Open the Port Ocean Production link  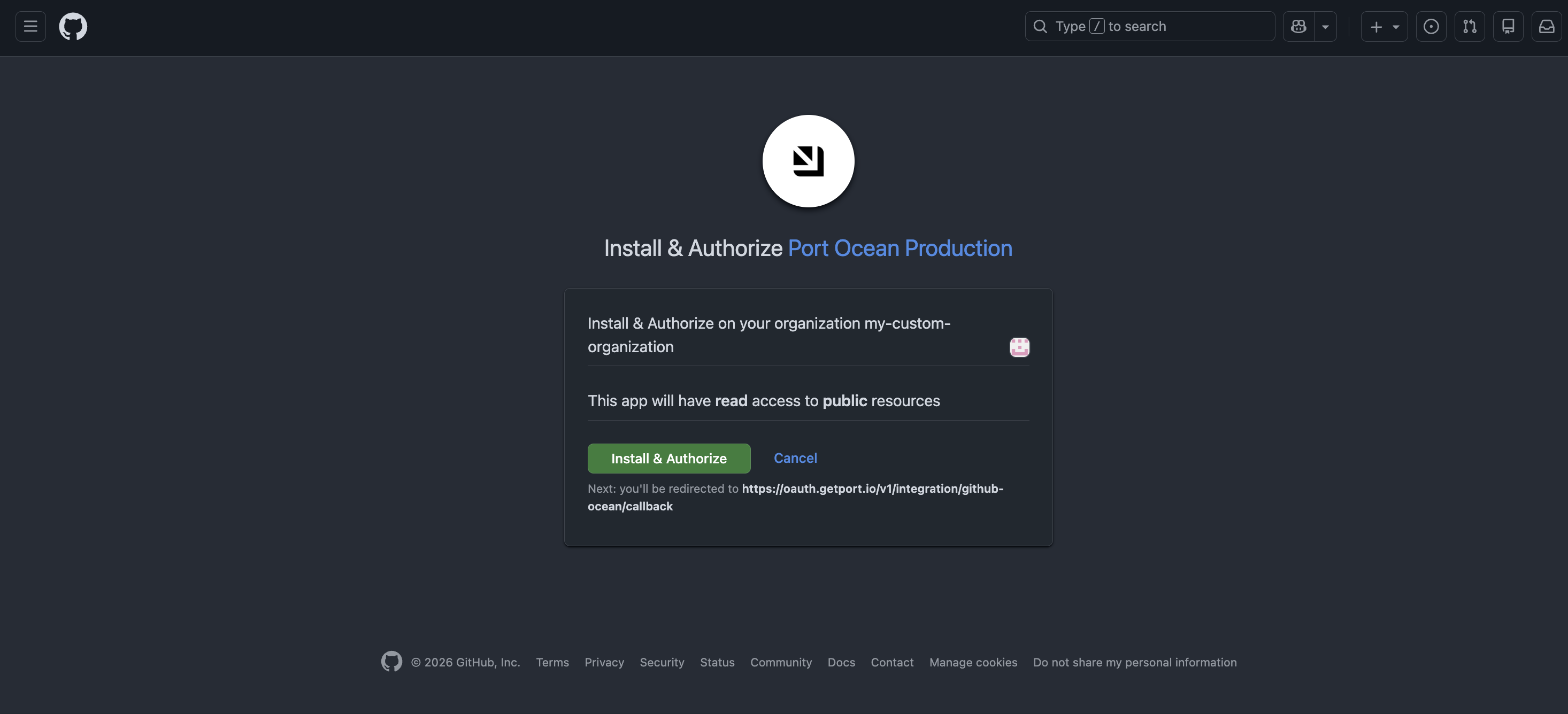[x=900, y=248]
